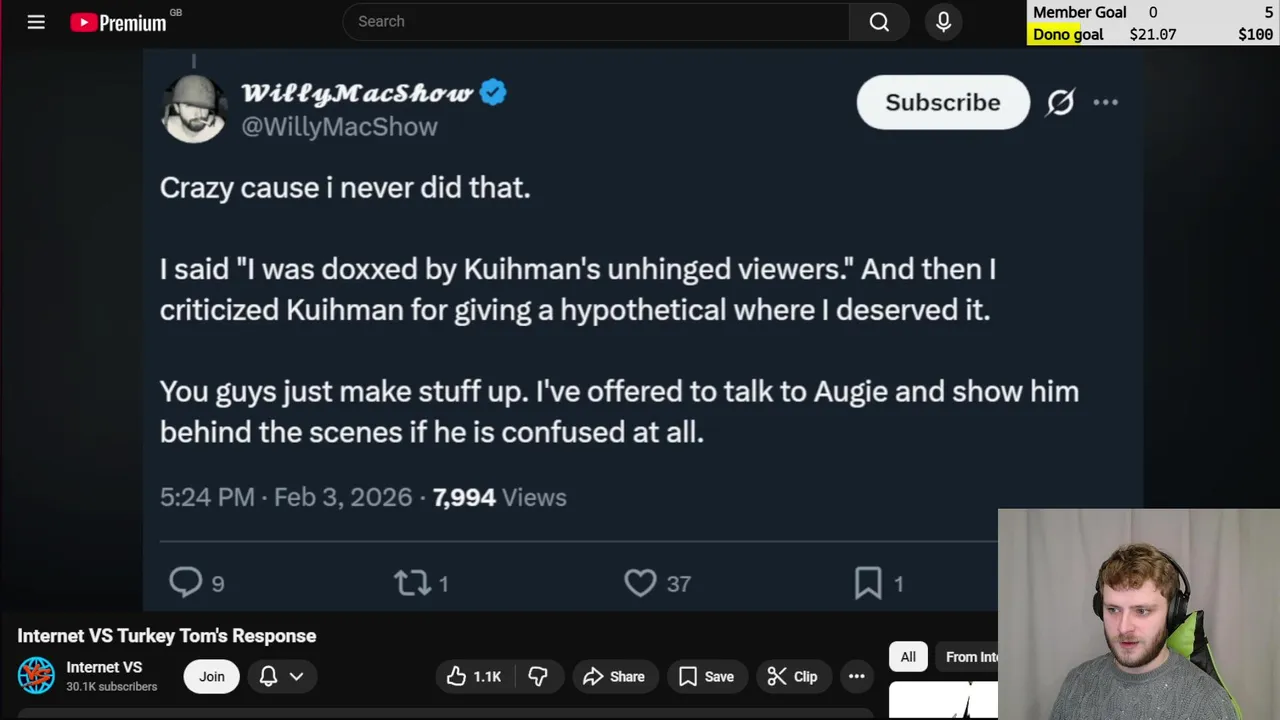
Task: Select the From Internet VS chip
Action: pyautogui.click(x=972, y=657)
